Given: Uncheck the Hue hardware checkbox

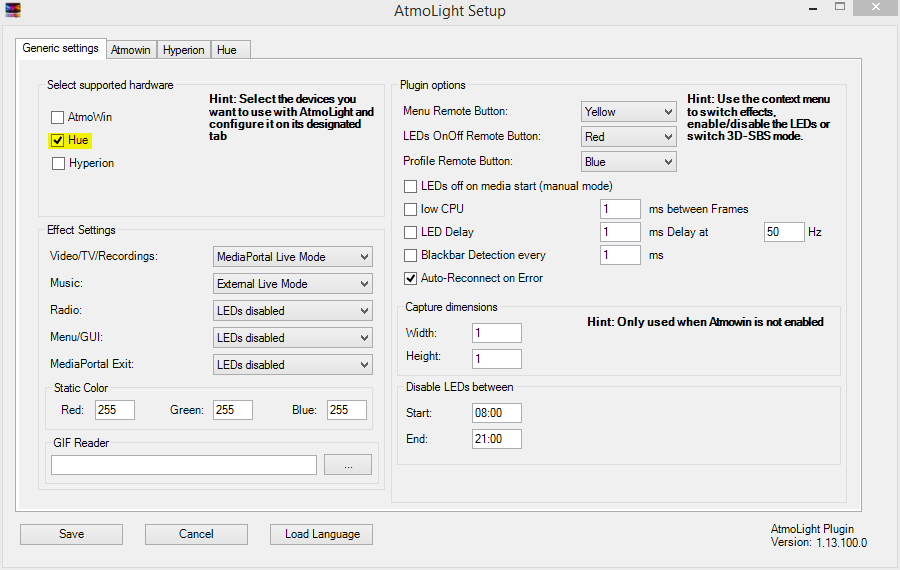Looking at the screenshot, I should point(57,141).
